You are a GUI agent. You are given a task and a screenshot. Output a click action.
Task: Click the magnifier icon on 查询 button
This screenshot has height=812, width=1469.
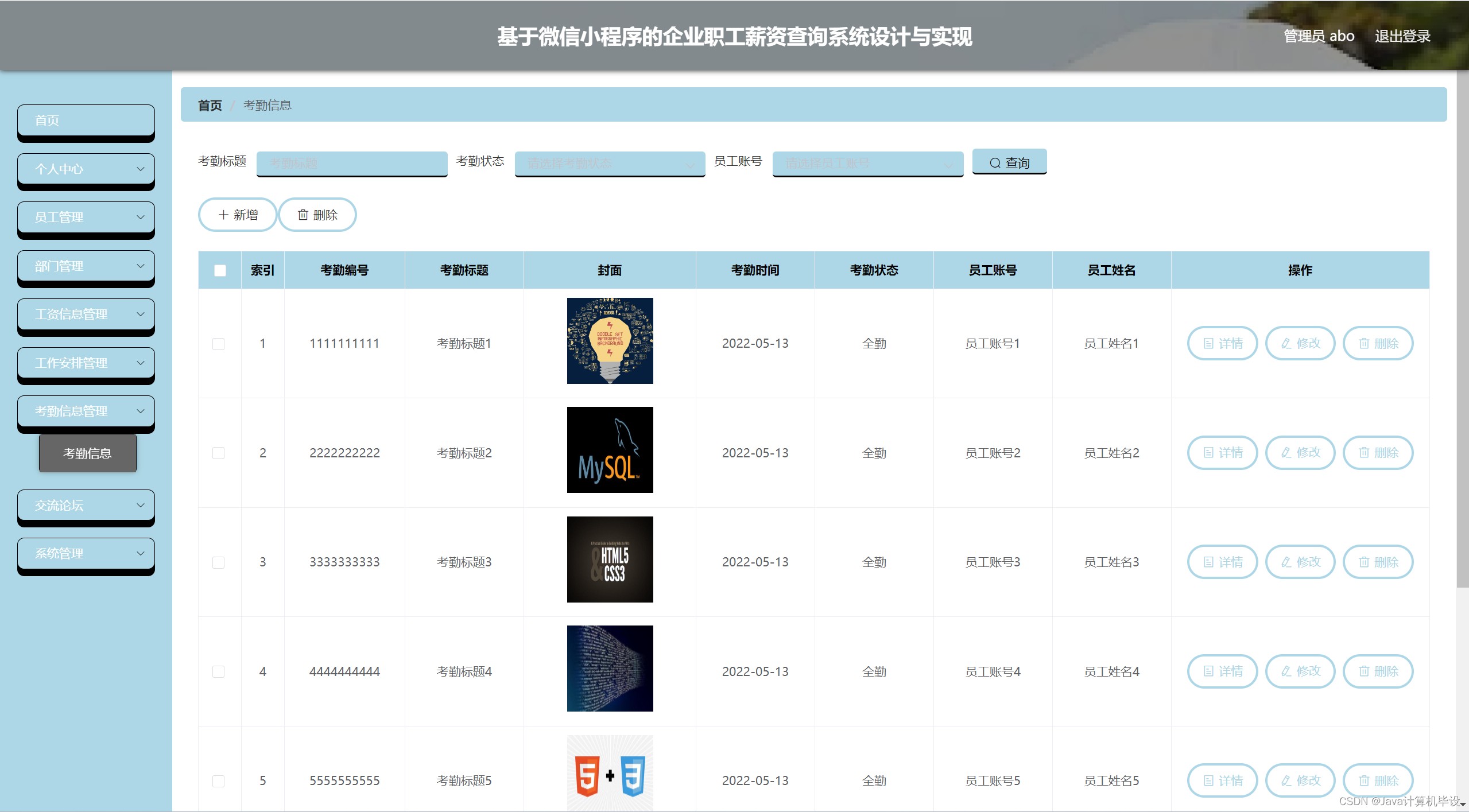[x=995, y=163]
